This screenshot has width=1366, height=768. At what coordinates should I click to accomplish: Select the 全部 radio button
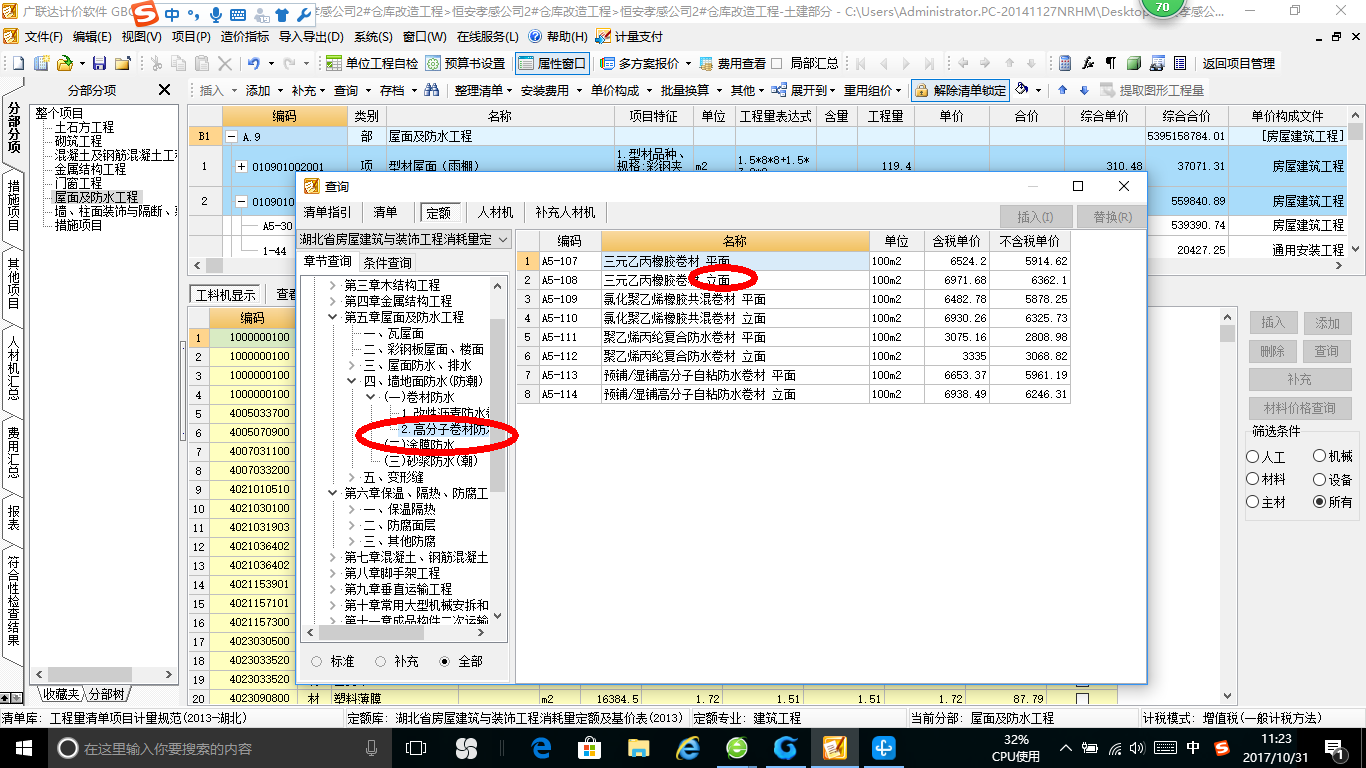445,661
